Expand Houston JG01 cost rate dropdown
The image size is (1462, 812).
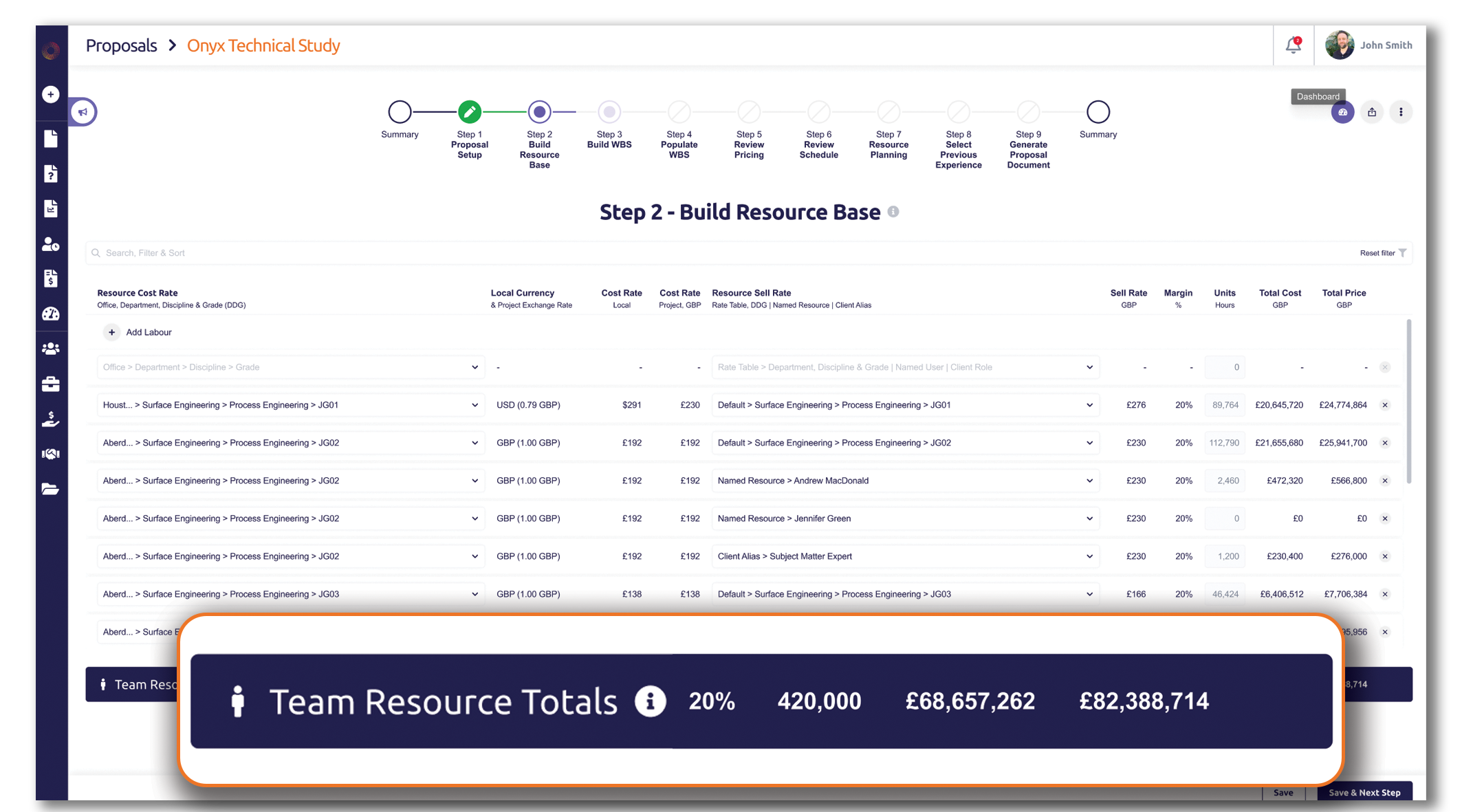tap(291, 405)
